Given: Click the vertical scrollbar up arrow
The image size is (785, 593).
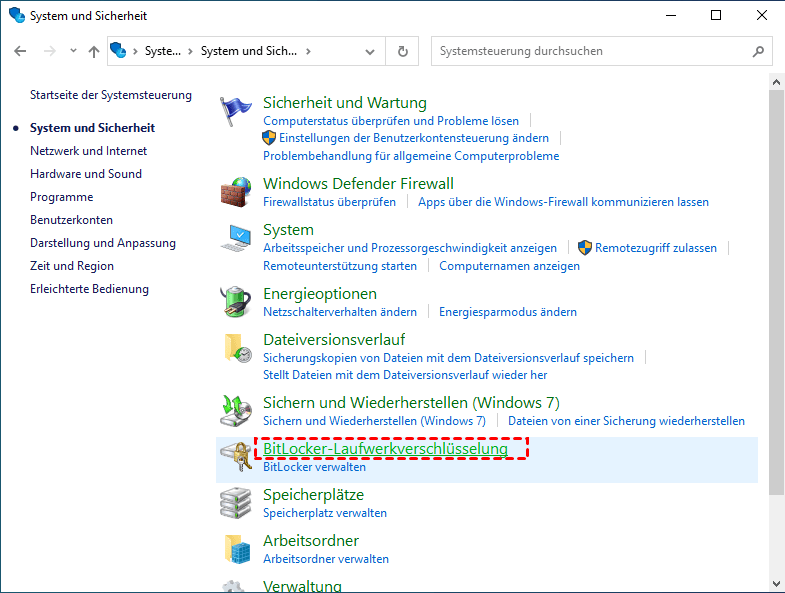Looking at the screenshot, I should tap(776, 82).
